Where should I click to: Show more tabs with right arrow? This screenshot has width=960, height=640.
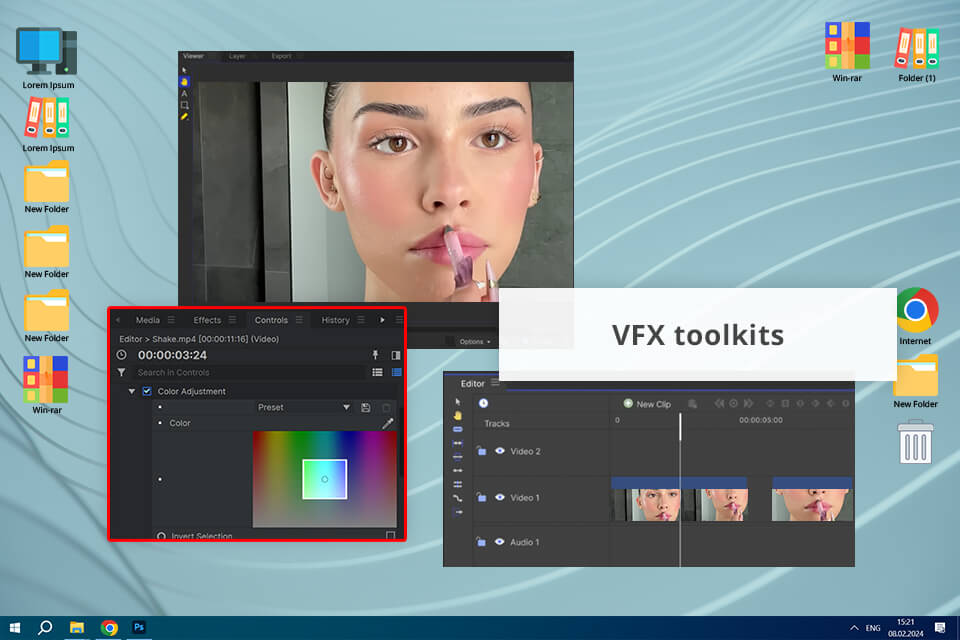[x=382, y=320]
